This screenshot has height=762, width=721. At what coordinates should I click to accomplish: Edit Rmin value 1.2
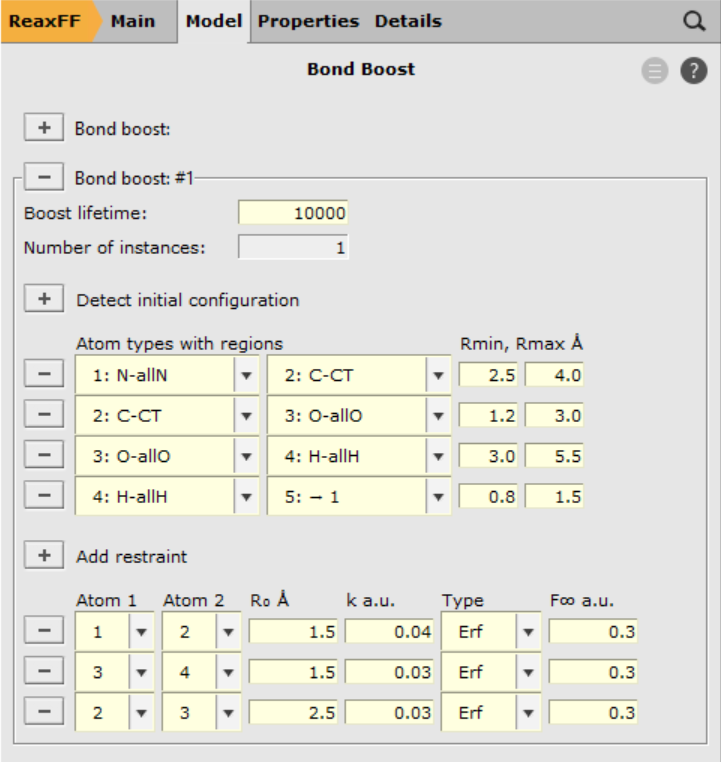(488, 415)
